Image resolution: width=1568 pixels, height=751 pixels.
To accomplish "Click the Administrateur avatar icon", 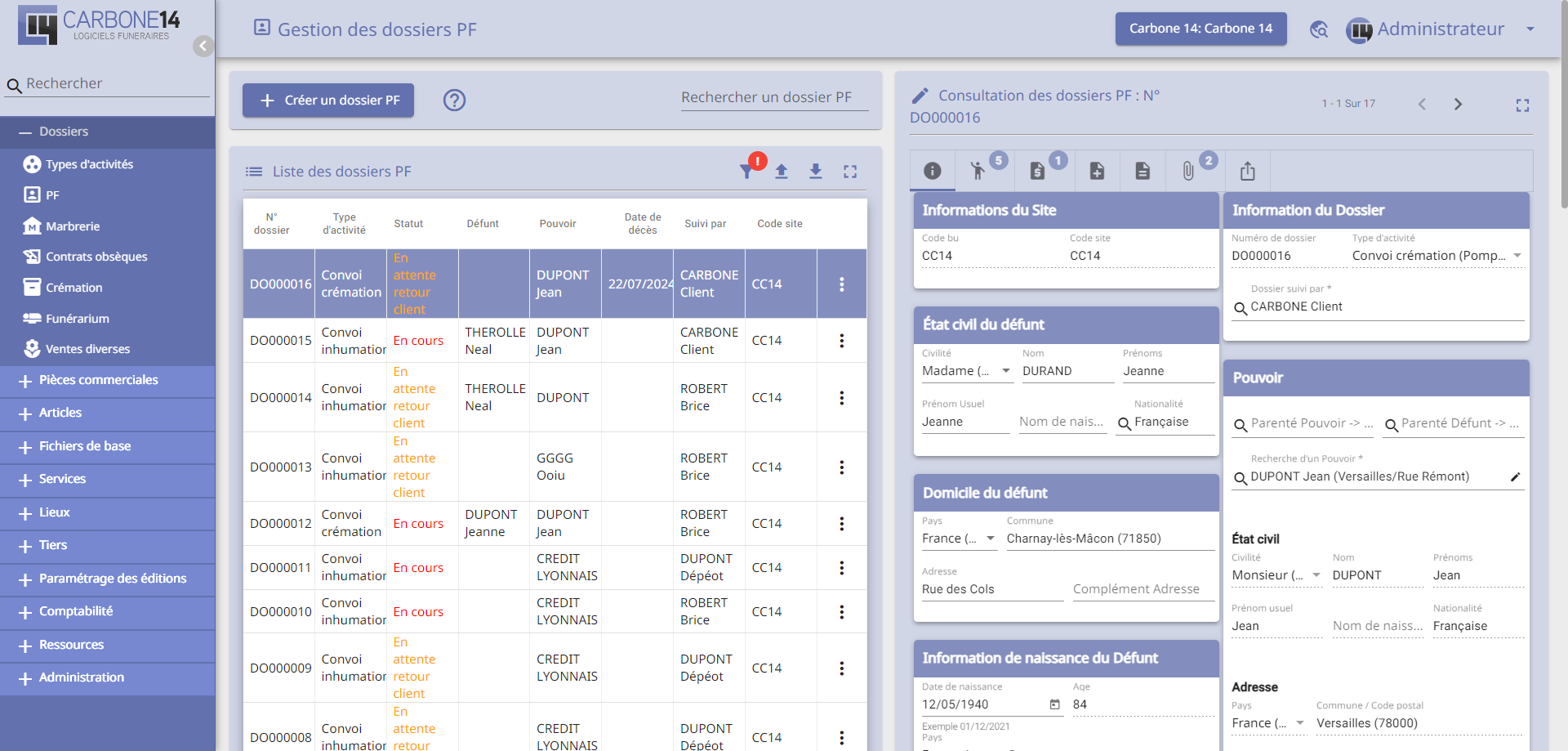I will click(x=1359, y=30).
